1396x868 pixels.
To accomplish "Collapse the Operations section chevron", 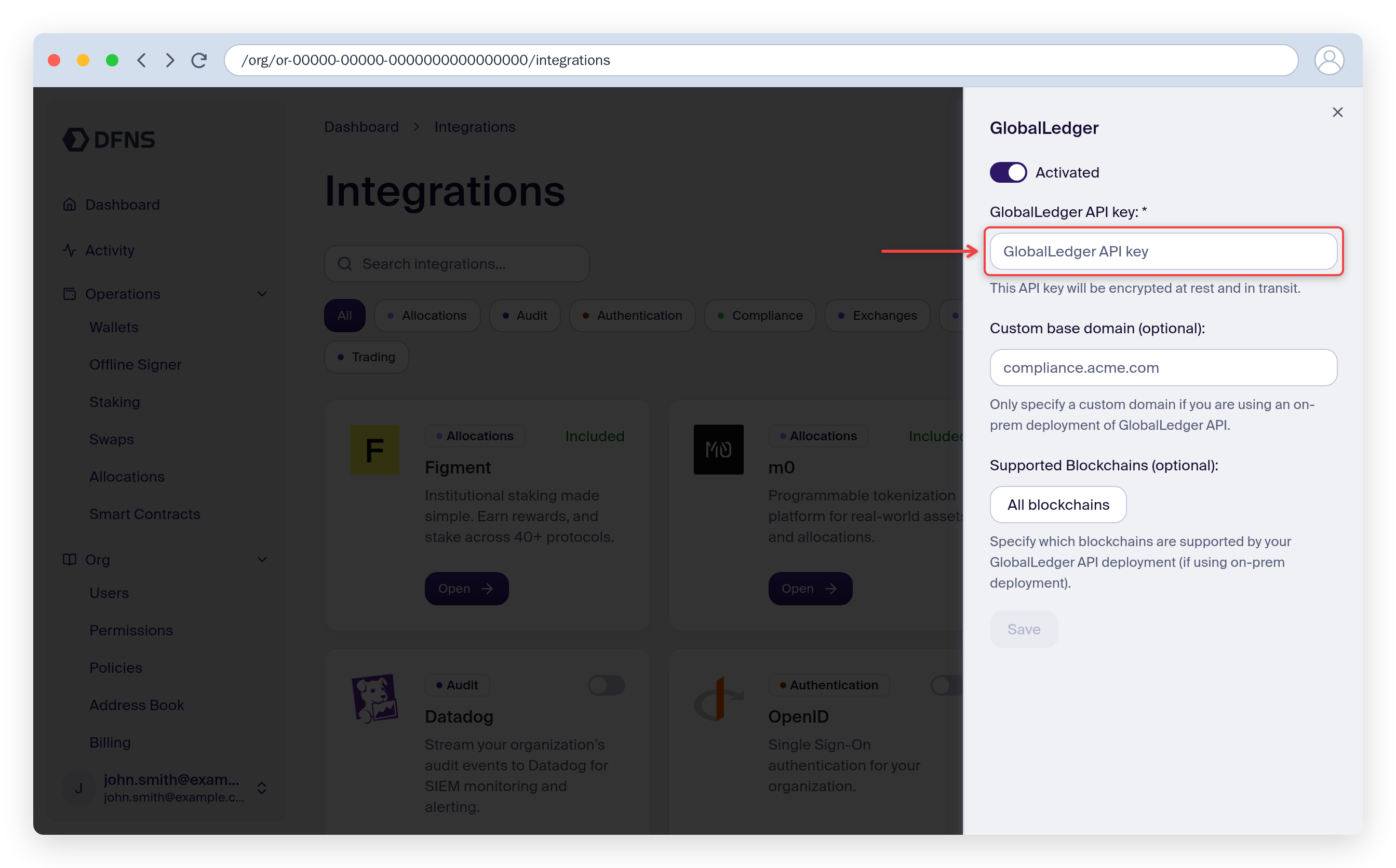I will click(x=262, y=294).
